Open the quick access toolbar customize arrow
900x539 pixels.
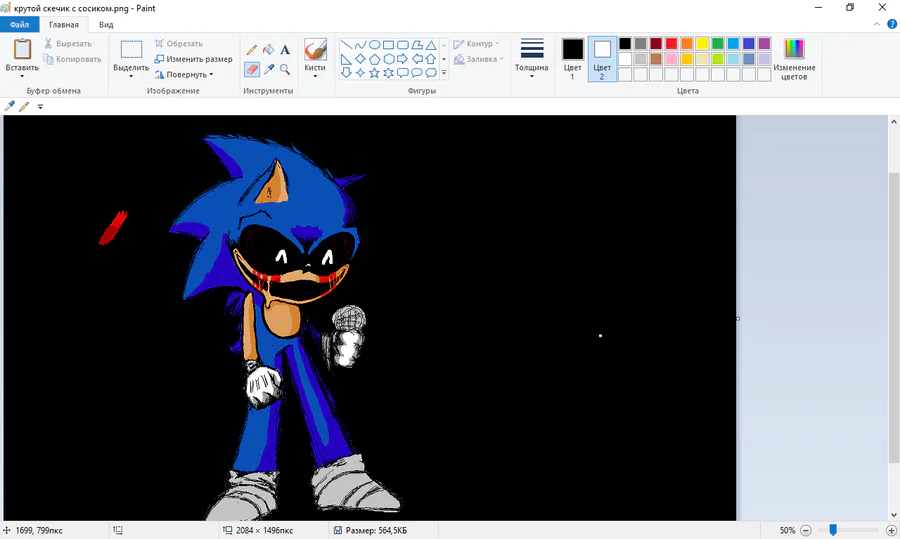tap(40, 106)
